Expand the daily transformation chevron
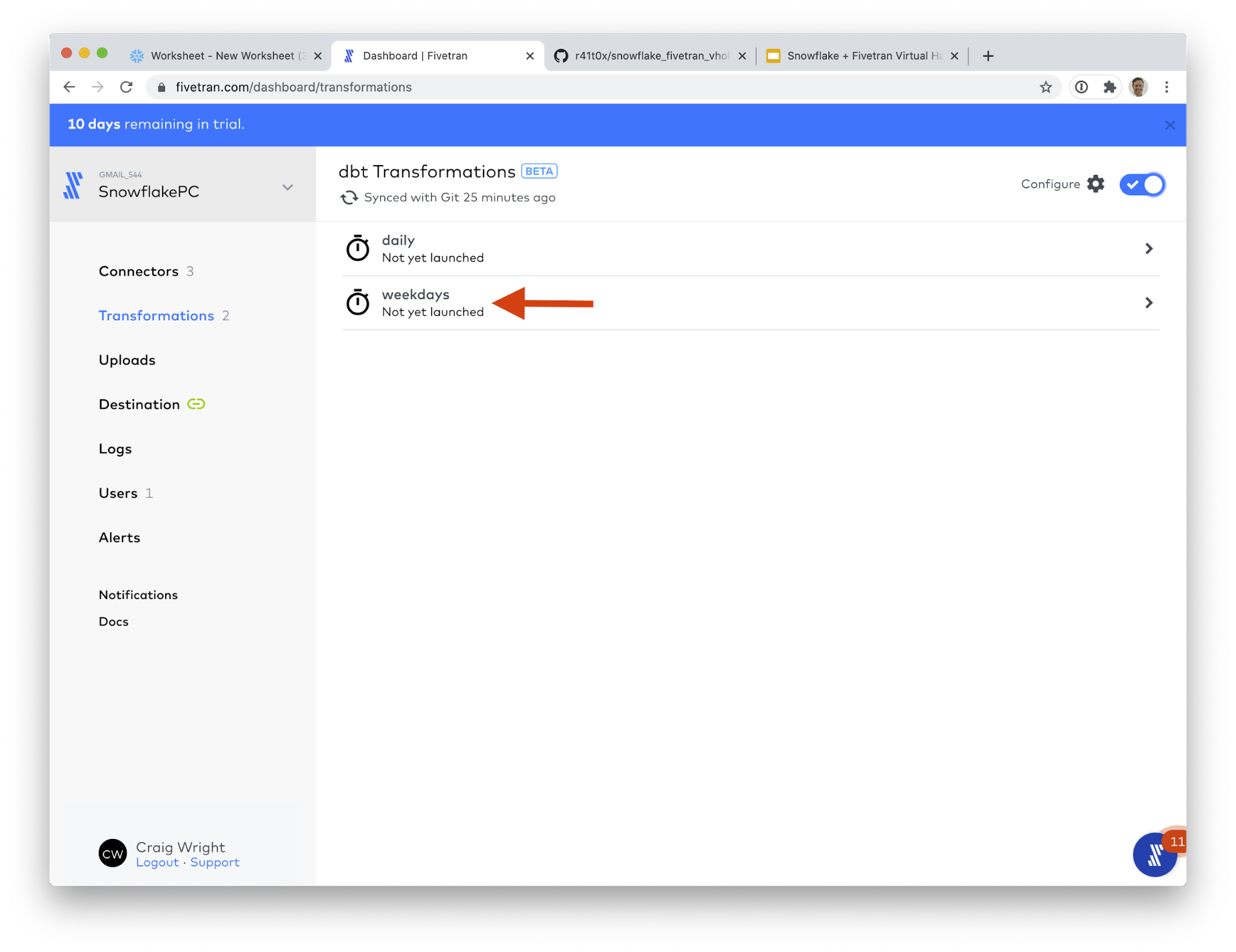The width and height of the screenshot is (1236, 952). 1148,249
